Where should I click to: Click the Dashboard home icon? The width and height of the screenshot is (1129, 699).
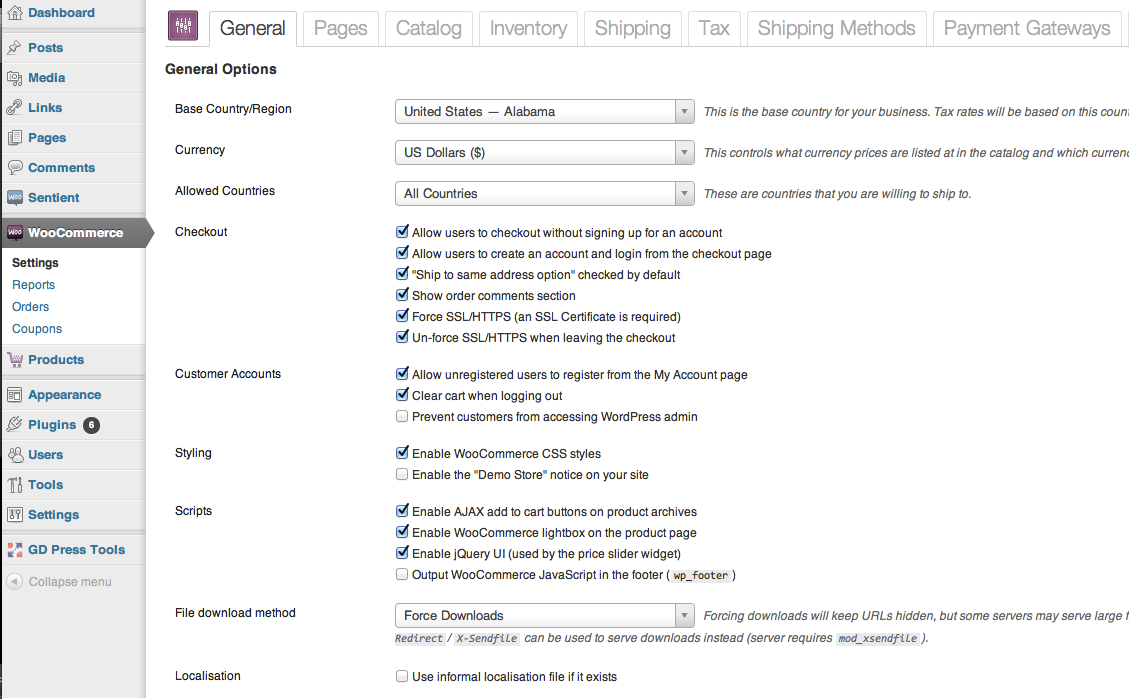coord(14,12)
